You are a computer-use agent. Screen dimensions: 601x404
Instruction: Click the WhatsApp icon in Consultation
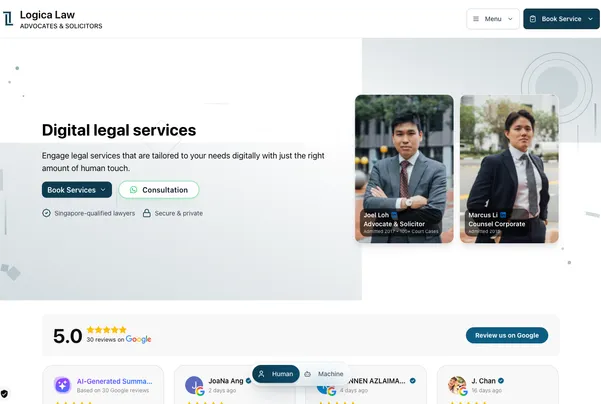pyautogui.click(x=133, y=190)
